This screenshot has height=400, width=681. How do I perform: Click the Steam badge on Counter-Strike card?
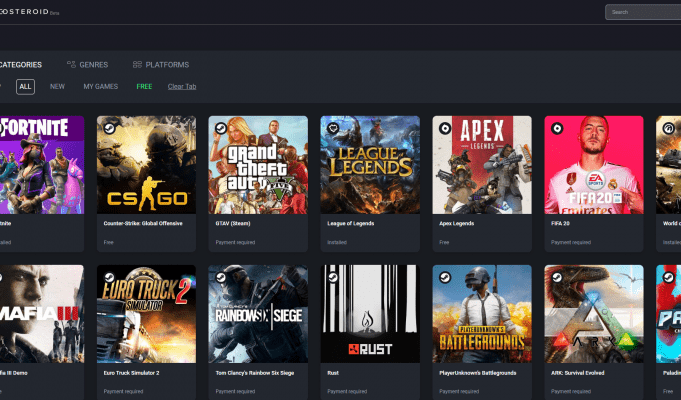109,129
